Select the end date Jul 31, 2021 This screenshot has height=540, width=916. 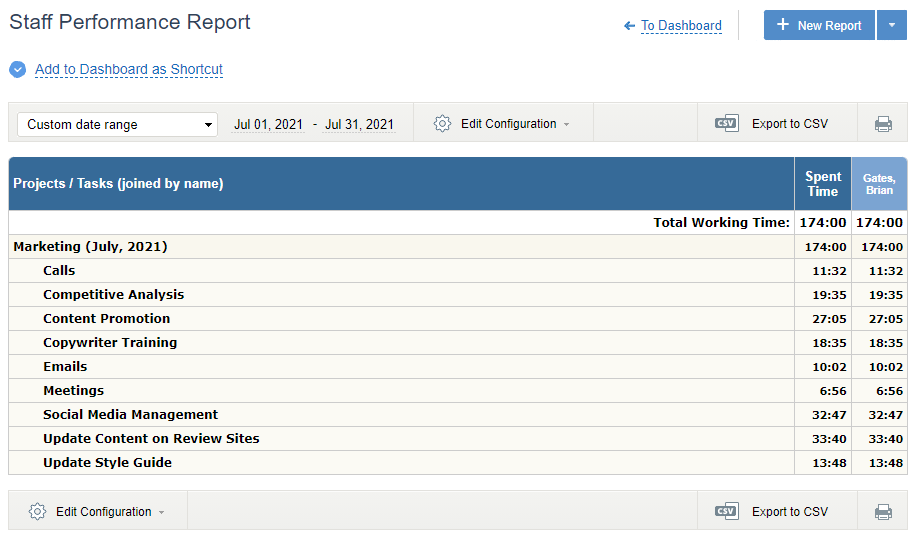tap(359, 124)
